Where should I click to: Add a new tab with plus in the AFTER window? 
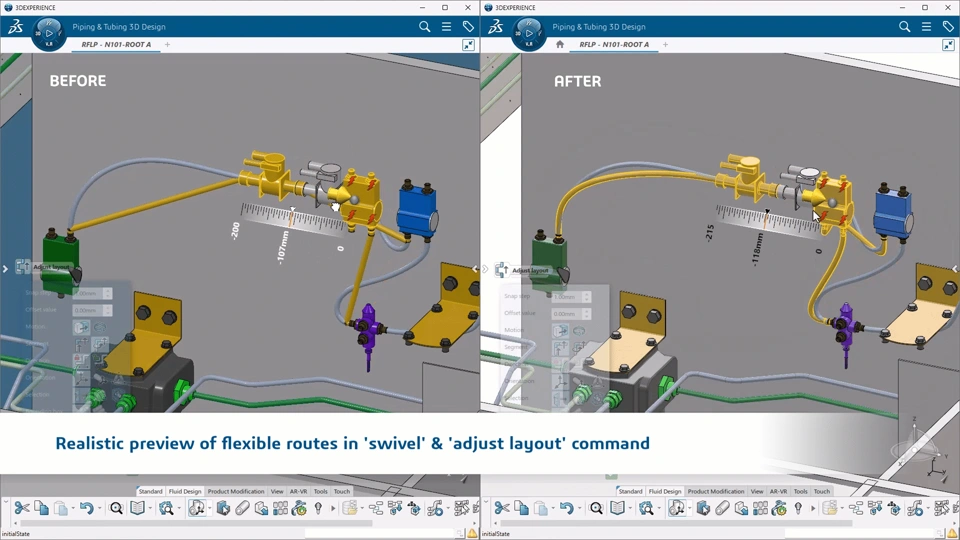tap(666, 44)
